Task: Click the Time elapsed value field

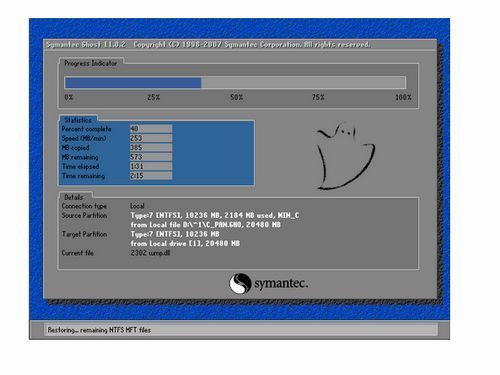Action: [151, 166]
